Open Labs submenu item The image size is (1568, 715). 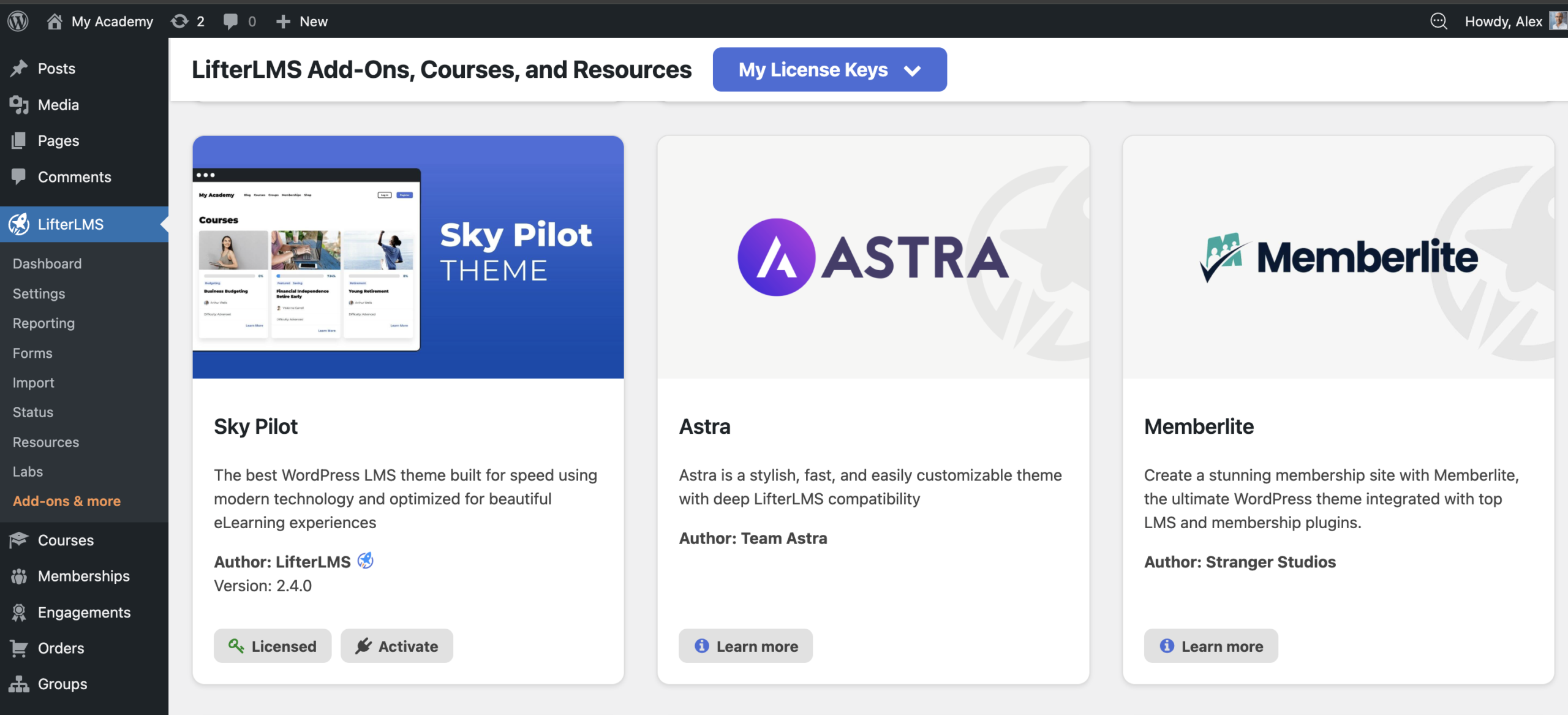click(28, 471)
